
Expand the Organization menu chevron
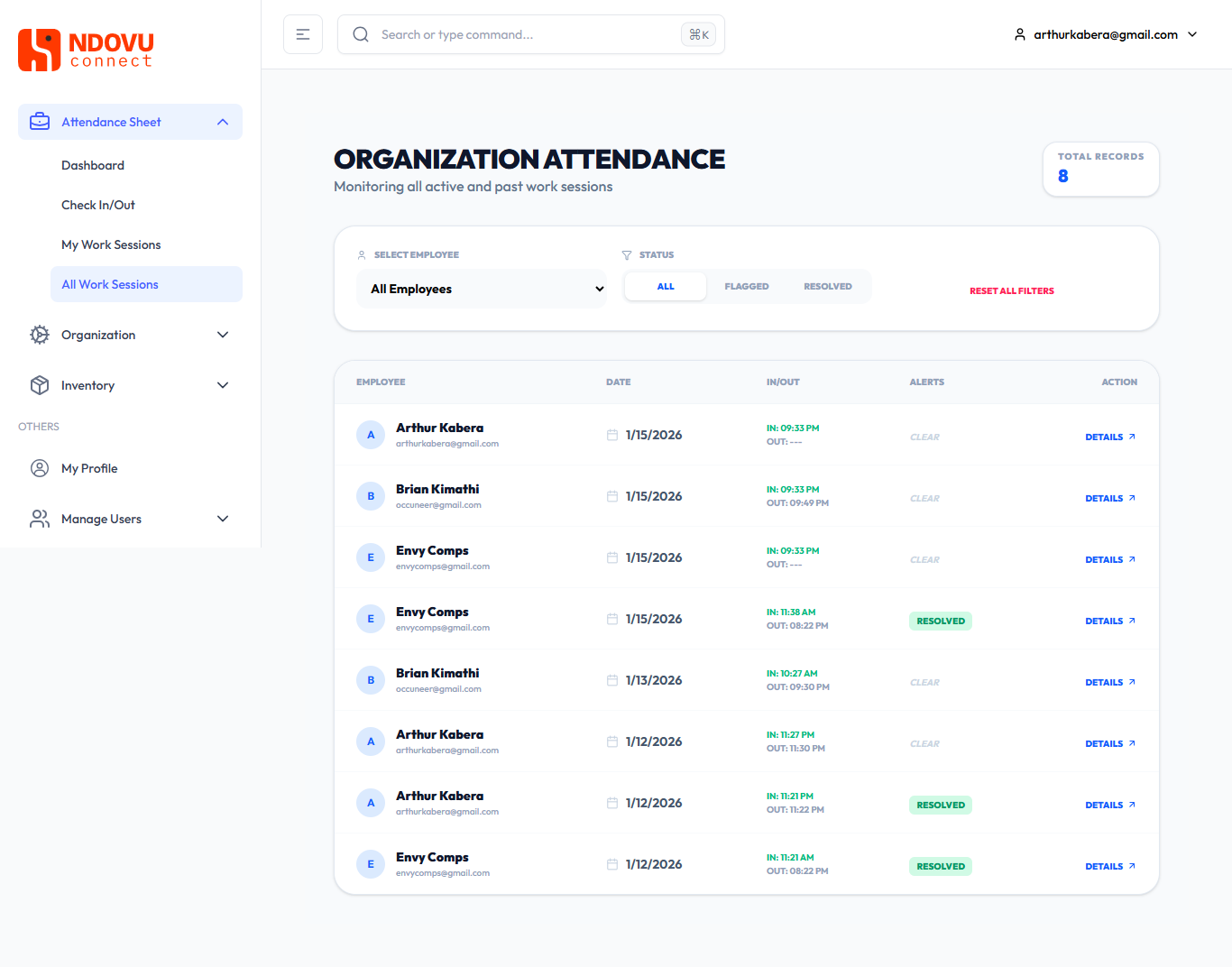pyautogui.click(x=223, y=335)
